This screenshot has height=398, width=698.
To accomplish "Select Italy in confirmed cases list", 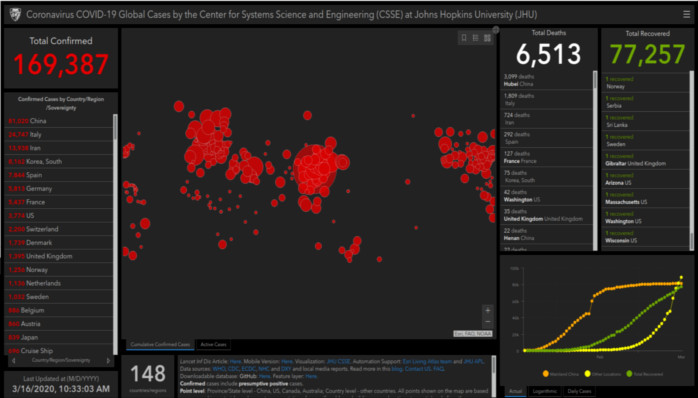I will pyautogui.click(x=59, y=134).
